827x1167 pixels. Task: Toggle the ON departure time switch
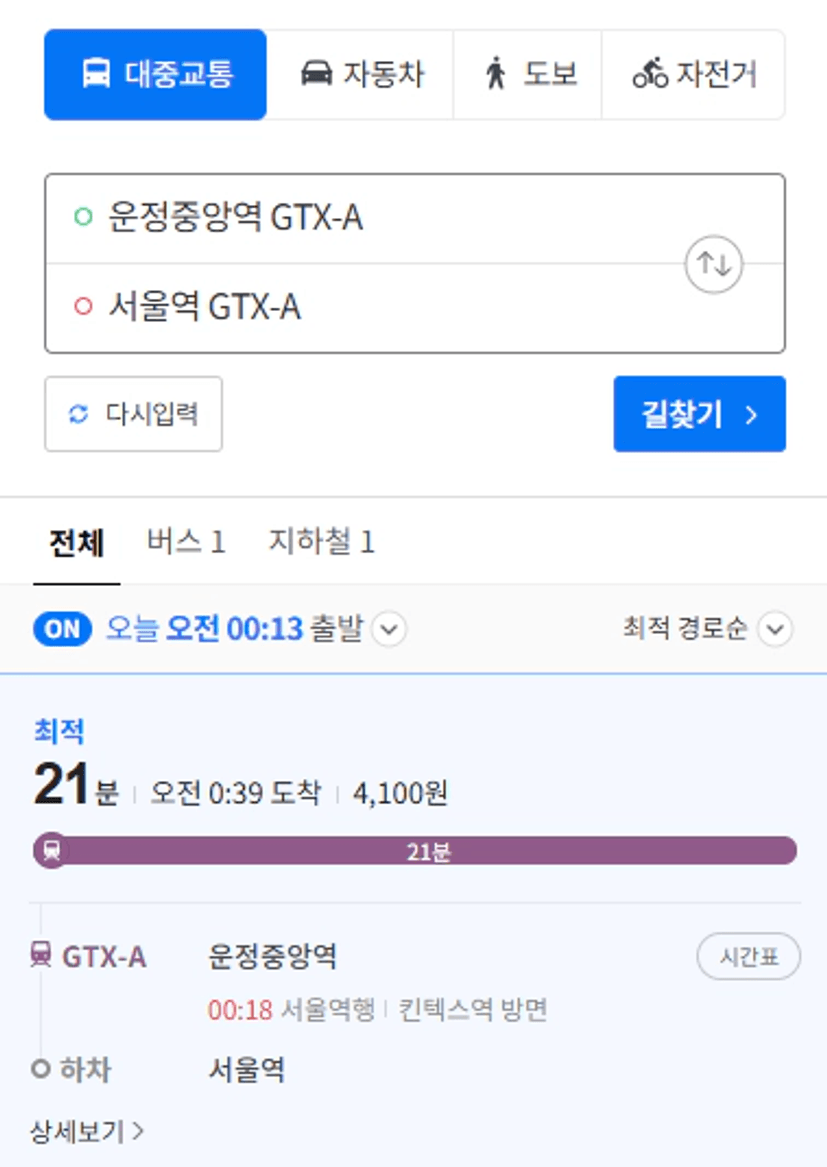coord(62,629)
